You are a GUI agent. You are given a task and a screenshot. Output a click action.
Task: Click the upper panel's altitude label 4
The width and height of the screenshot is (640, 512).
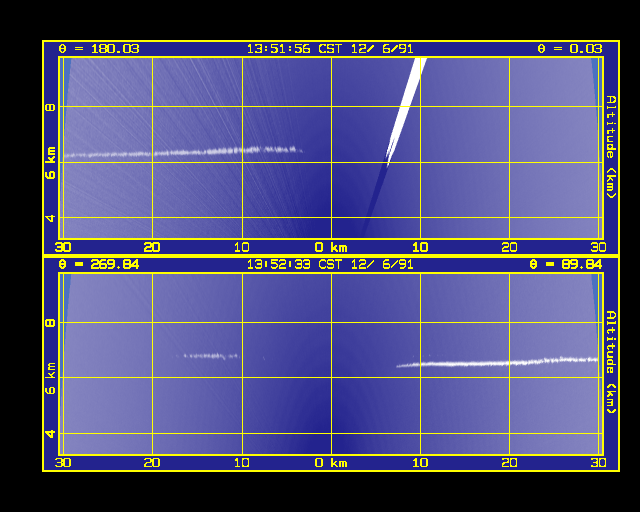pos(50,218)
